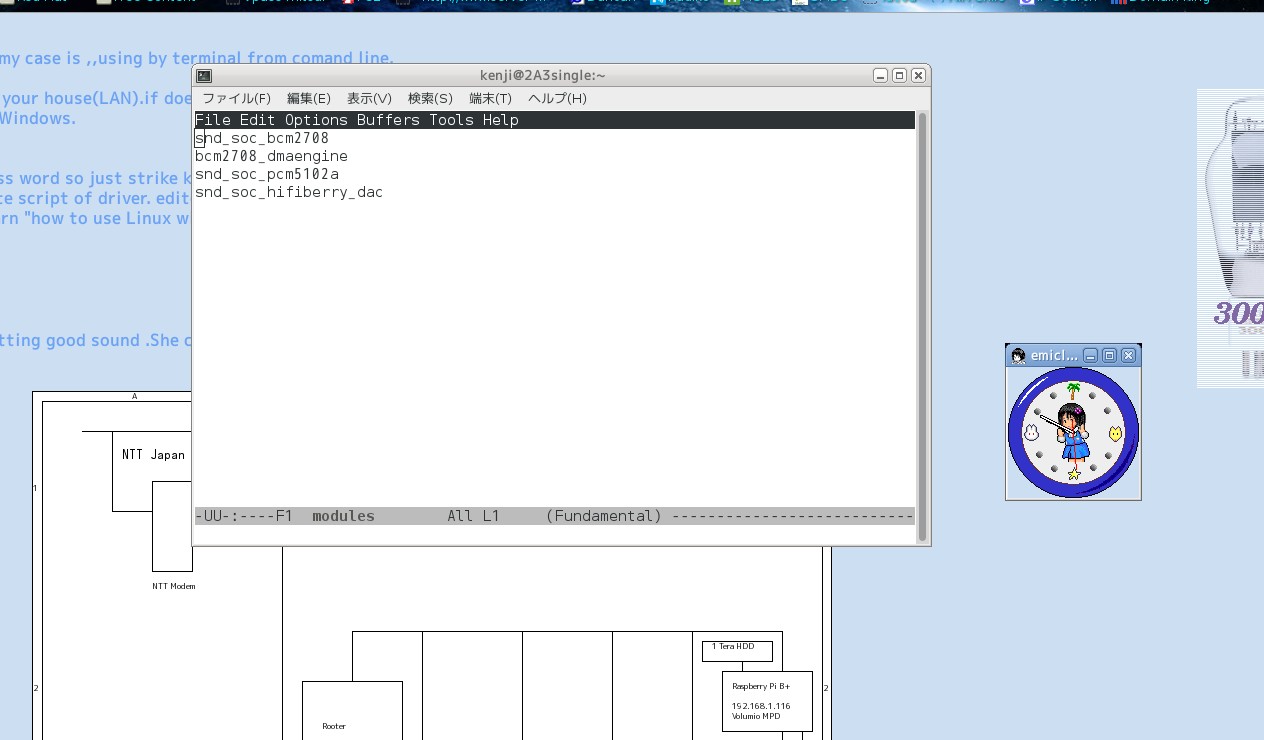Click the Domain King icon in the top panel

(1117, 3)
